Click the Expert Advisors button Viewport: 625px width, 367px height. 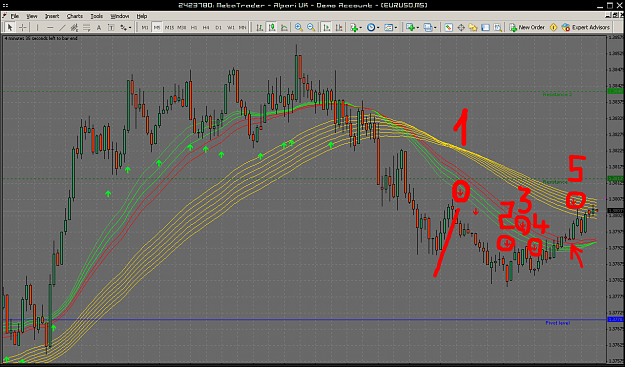point(586,27)
